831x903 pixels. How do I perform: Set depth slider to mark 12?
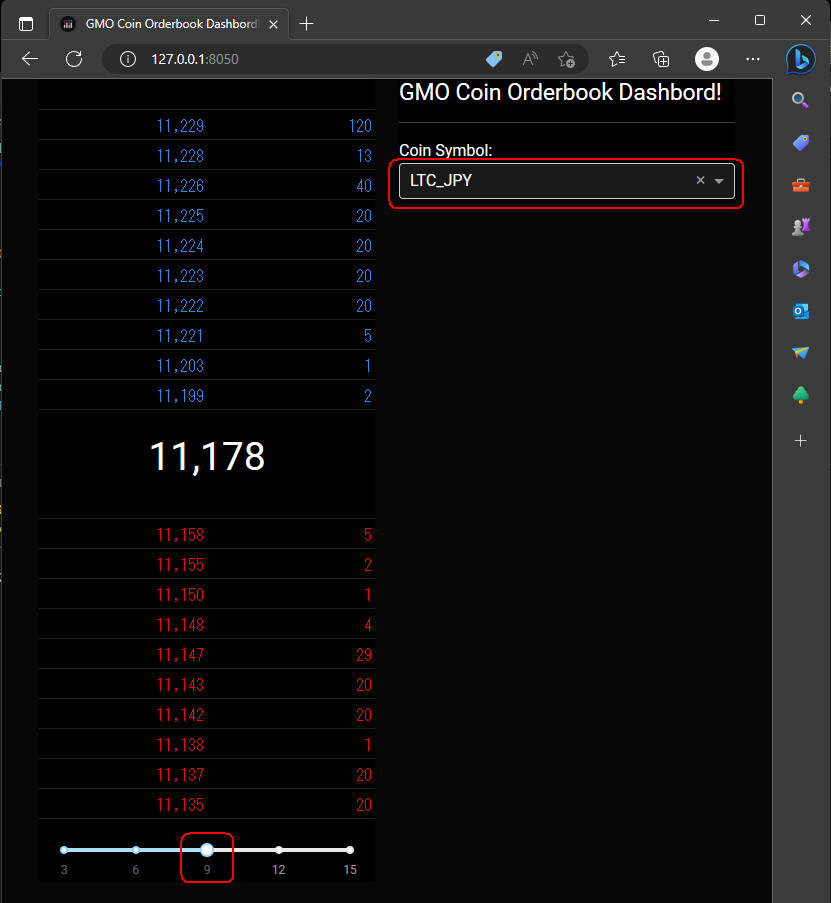(x=279, y=850)
